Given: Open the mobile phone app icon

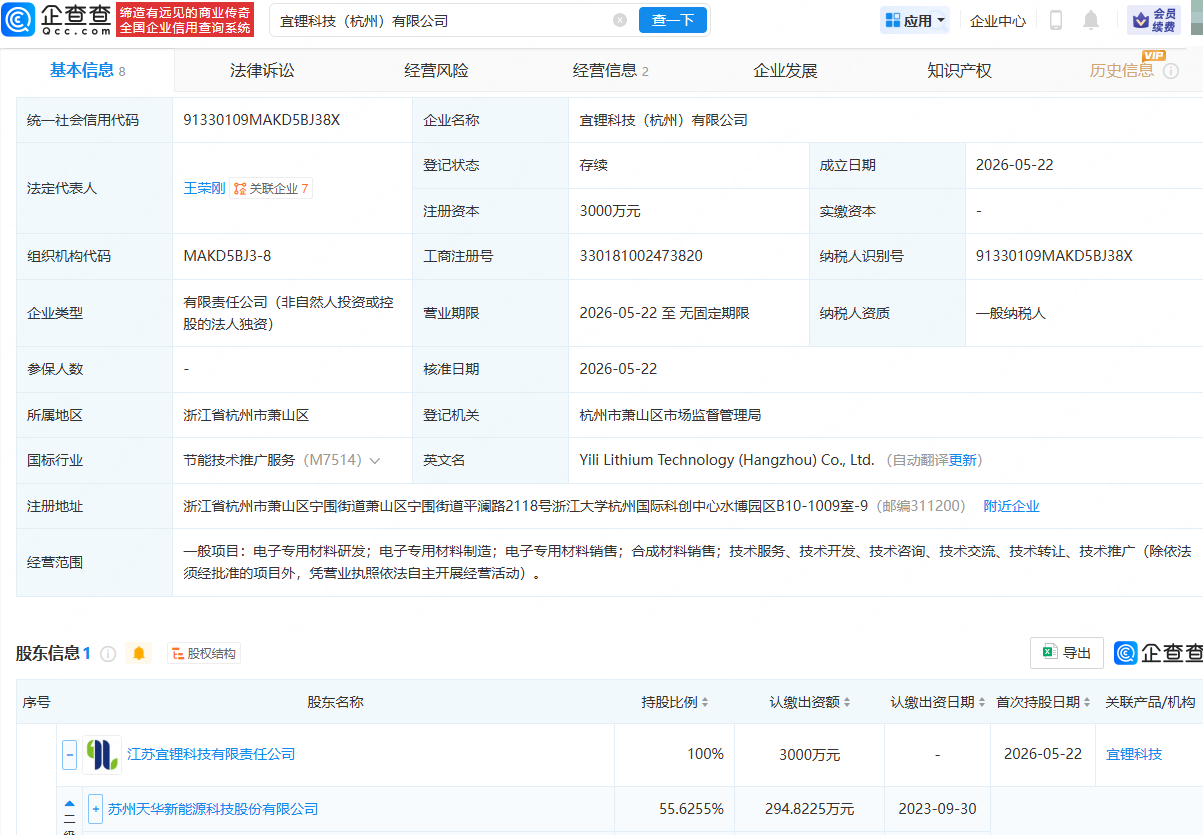Looking at the screenshot, I should point(1055,20).
